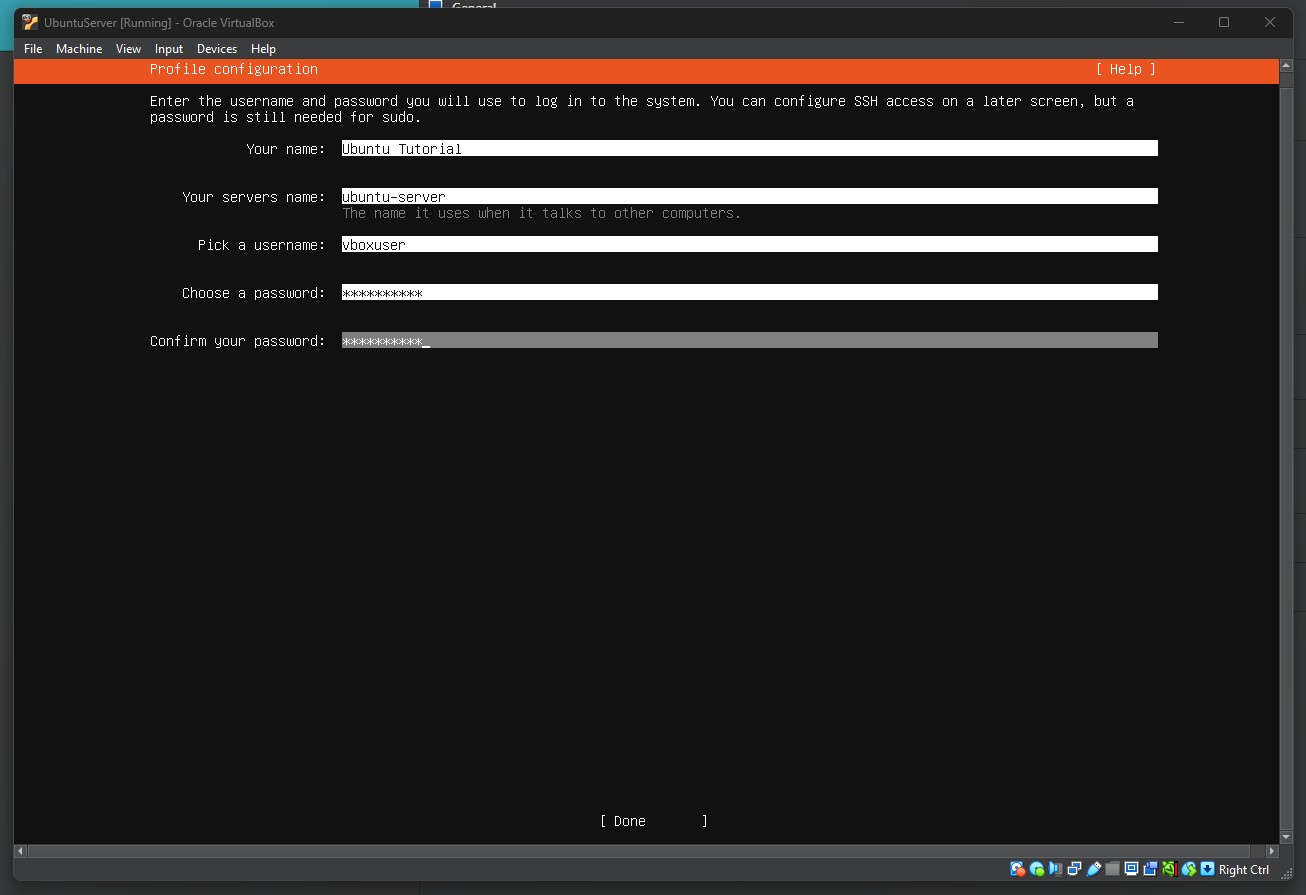This screenshot has height=895, width=1306.
Task: Click the display status bar icon
Action: 1131,869
